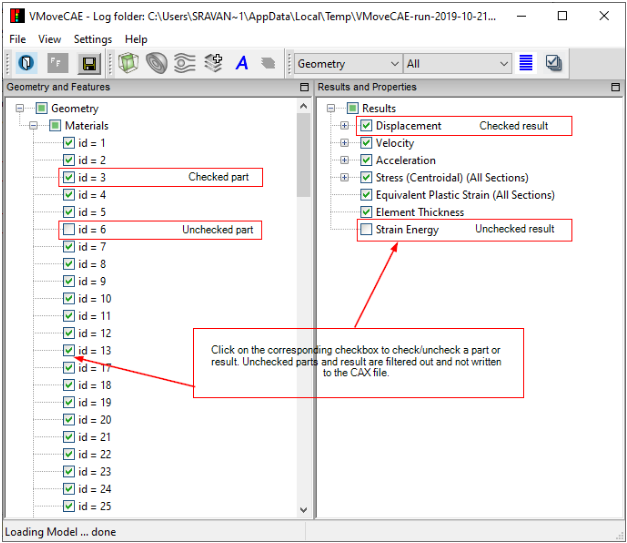Viewport: 627px width, 543px height.
Task: Uncheck the Element Thickness checkbox
Action: click(x=366, y=212)
